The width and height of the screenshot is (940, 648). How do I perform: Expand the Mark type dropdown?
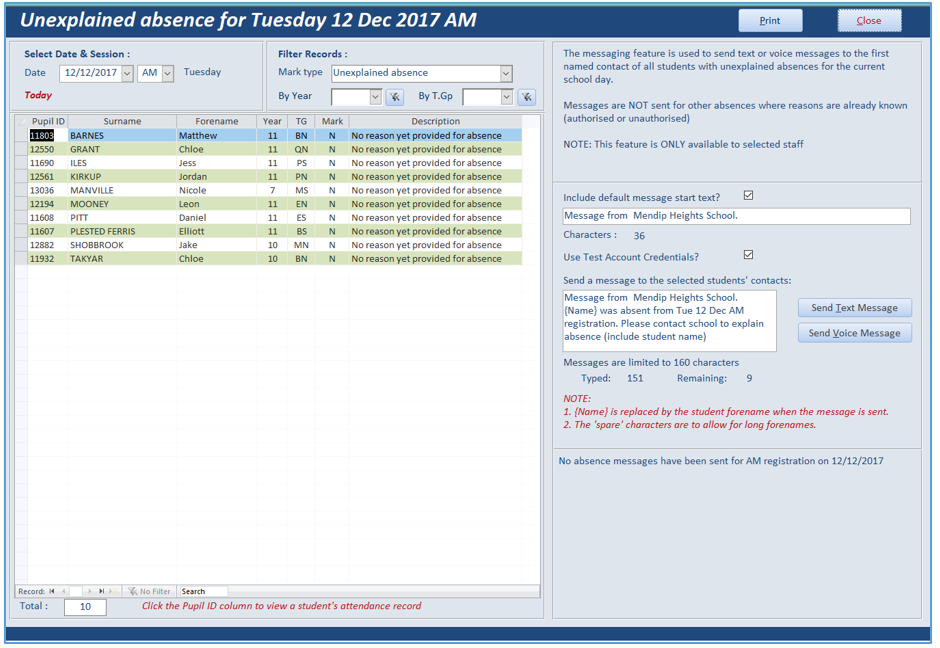tap(506, 73)
